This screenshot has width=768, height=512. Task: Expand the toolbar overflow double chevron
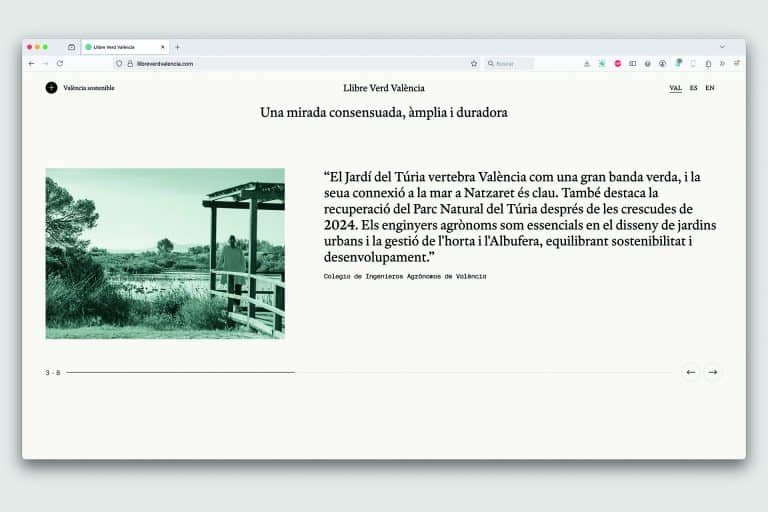click(x=722, y=64)
